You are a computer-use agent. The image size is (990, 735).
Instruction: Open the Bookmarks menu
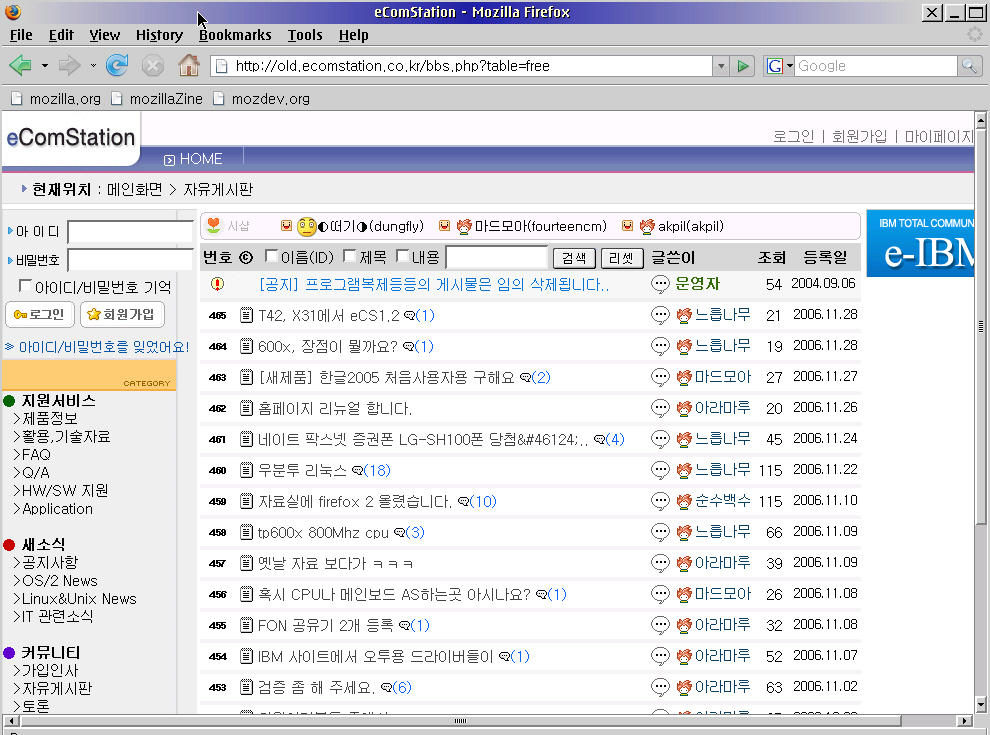[x=235, y=35]
